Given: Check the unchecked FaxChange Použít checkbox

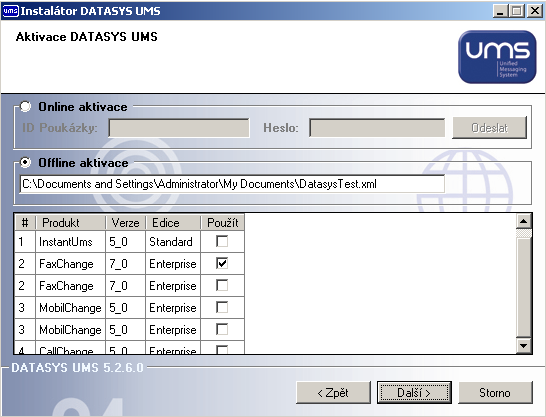Looking at the screenshot, I should pyautogui.click(x=222, y=285).
